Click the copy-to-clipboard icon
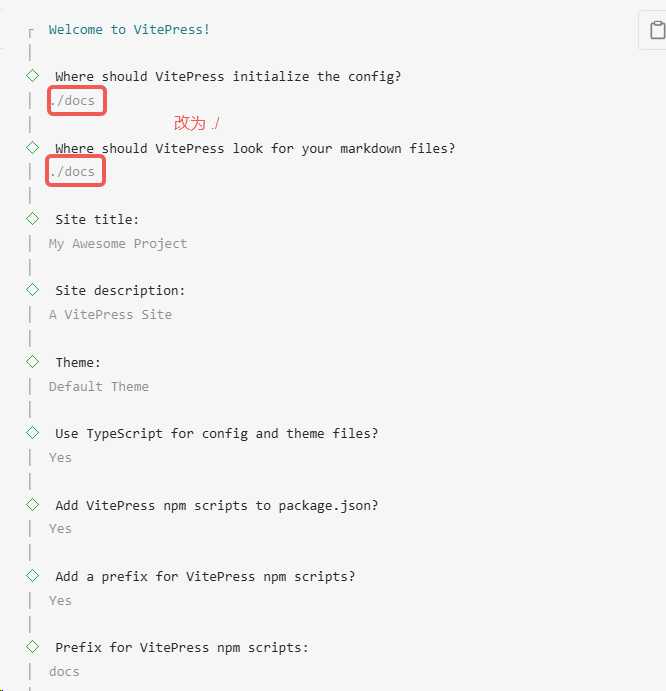Image resolution: width=666 pixels, height=691 pixels. 657,30
